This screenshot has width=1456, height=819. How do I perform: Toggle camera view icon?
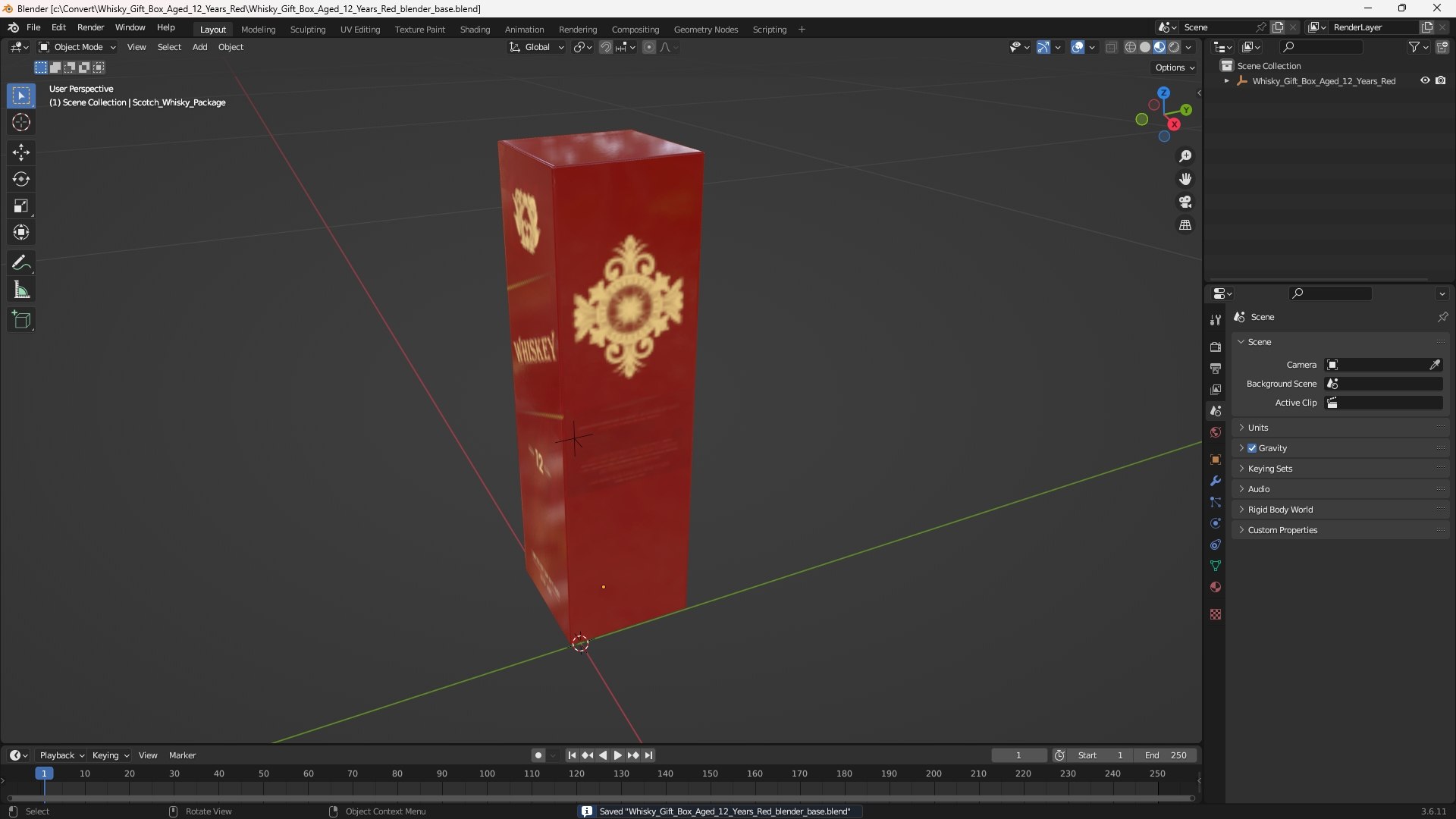(x=1185, y=202)
